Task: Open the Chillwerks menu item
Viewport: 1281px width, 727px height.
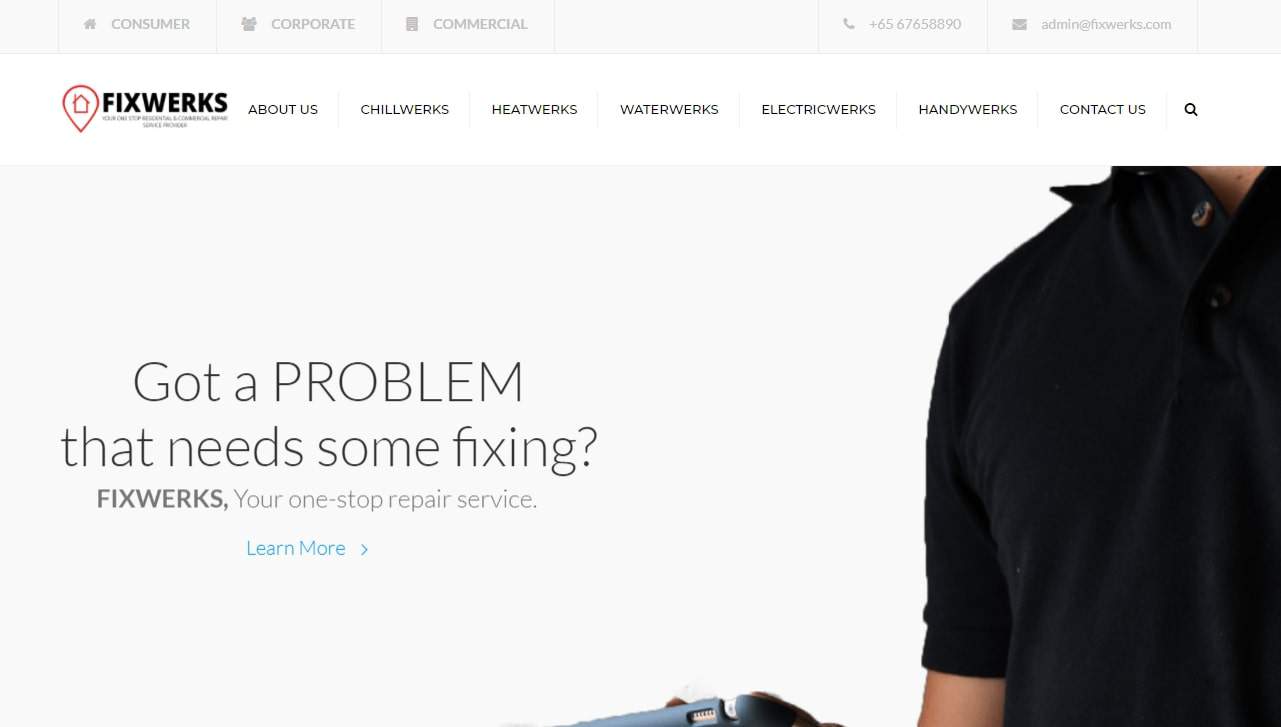Action: [x=405, y=110]
